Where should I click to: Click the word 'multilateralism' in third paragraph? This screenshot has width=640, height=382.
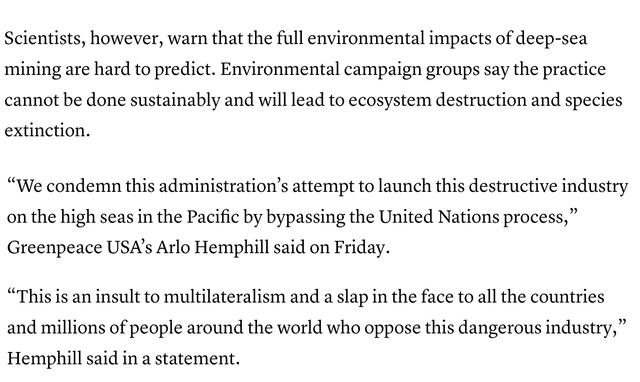point(224,297)
